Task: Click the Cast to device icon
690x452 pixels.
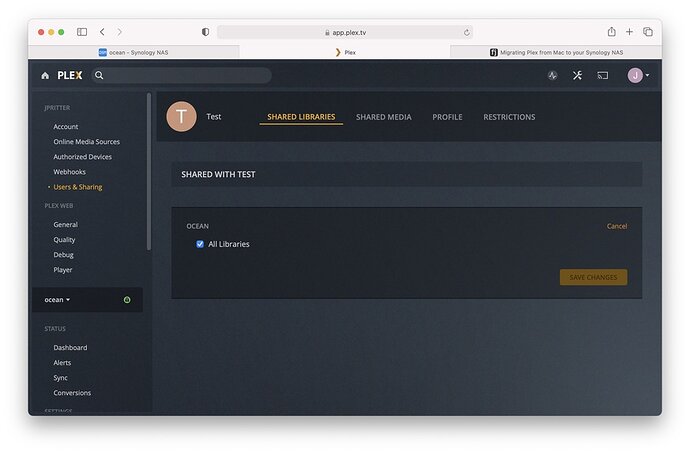Action: (x=603, y=76)
